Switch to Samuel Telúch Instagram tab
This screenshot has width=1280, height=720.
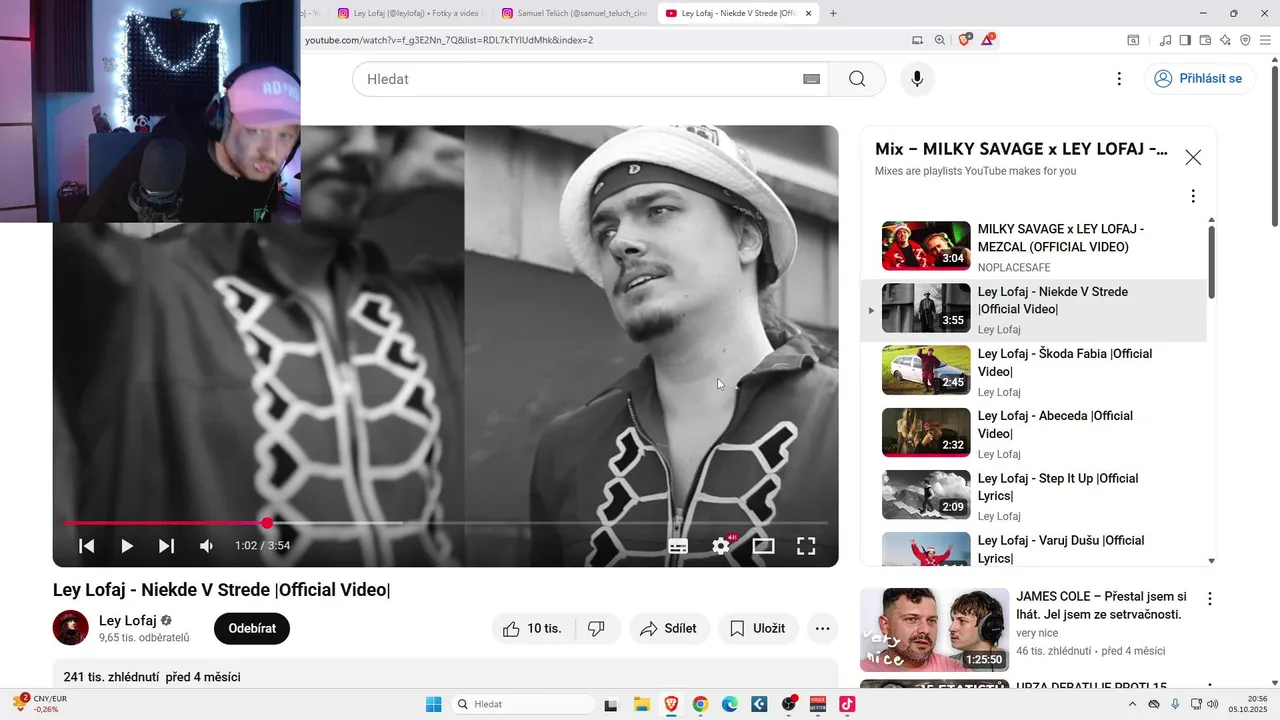(575, 13)
